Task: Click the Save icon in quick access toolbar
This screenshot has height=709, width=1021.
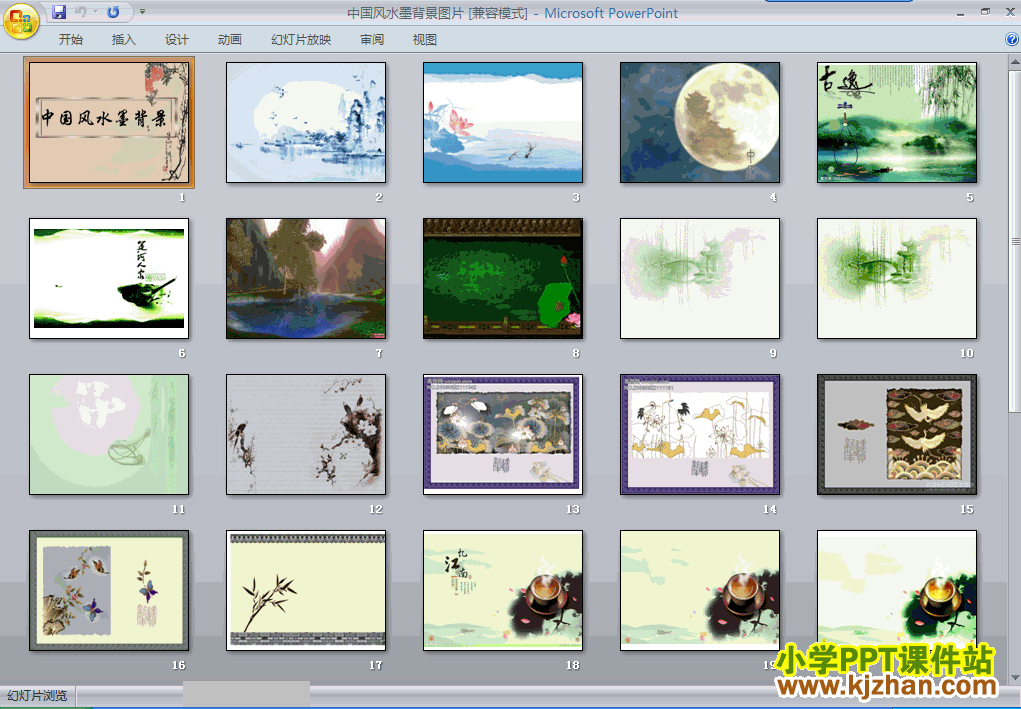Action: tap(59, 12)
